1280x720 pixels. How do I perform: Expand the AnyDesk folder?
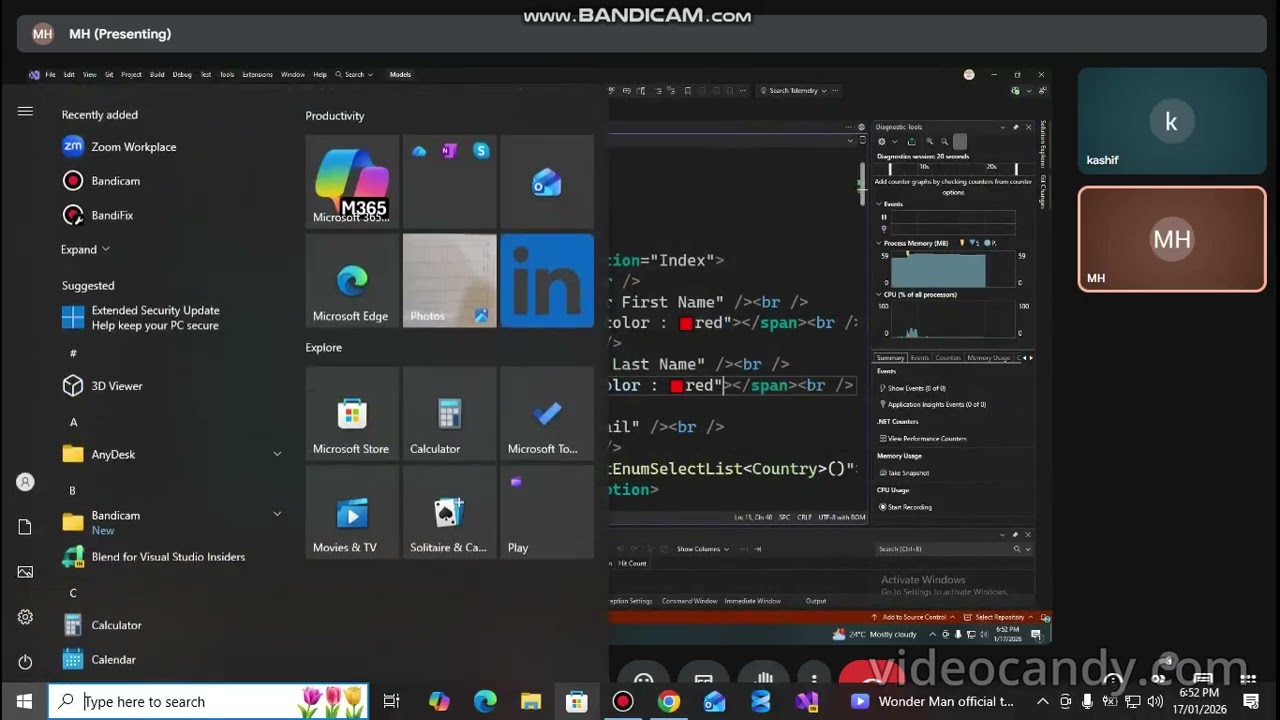[x=277, y=454]
